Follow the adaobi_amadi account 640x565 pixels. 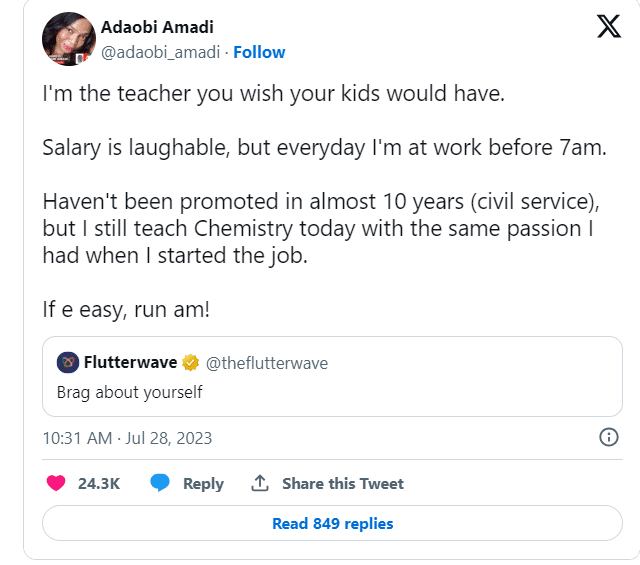(259, 52)
